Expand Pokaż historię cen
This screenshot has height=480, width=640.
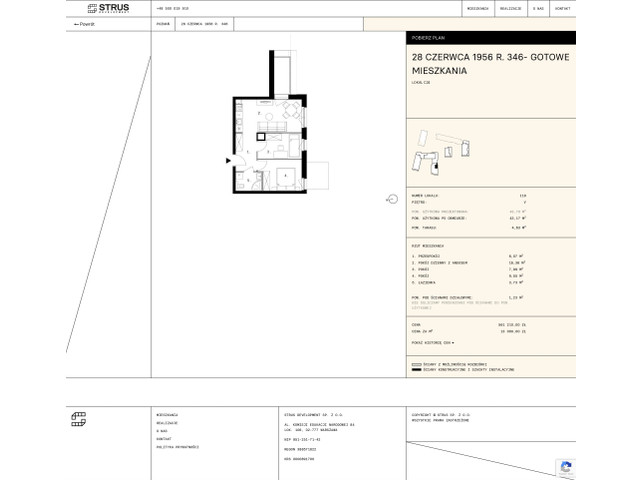(x=432, y=342)
